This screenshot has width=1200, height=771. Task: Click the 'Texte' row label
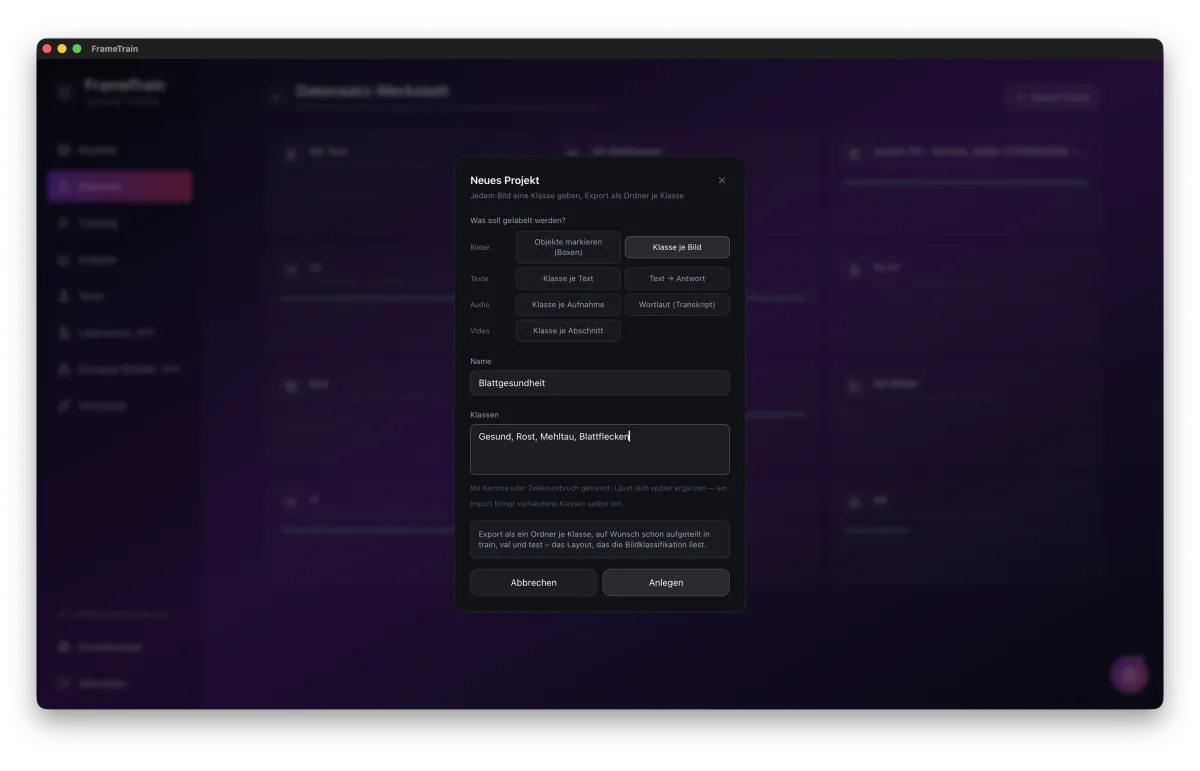479,278
